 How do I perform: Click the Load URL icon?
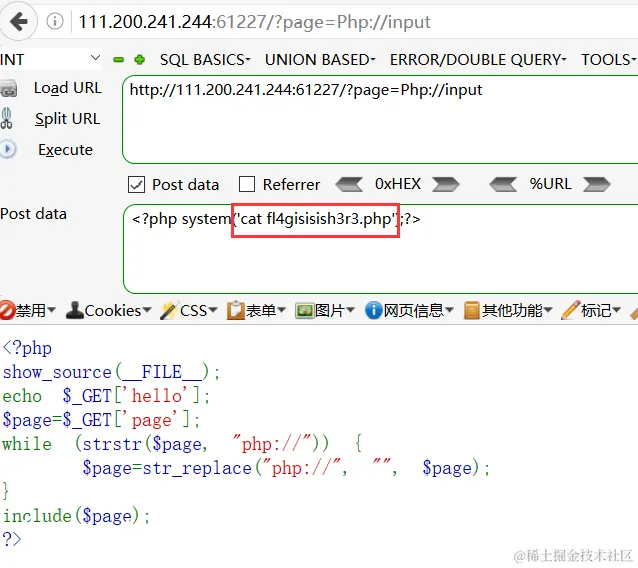[x=9, y=88]
